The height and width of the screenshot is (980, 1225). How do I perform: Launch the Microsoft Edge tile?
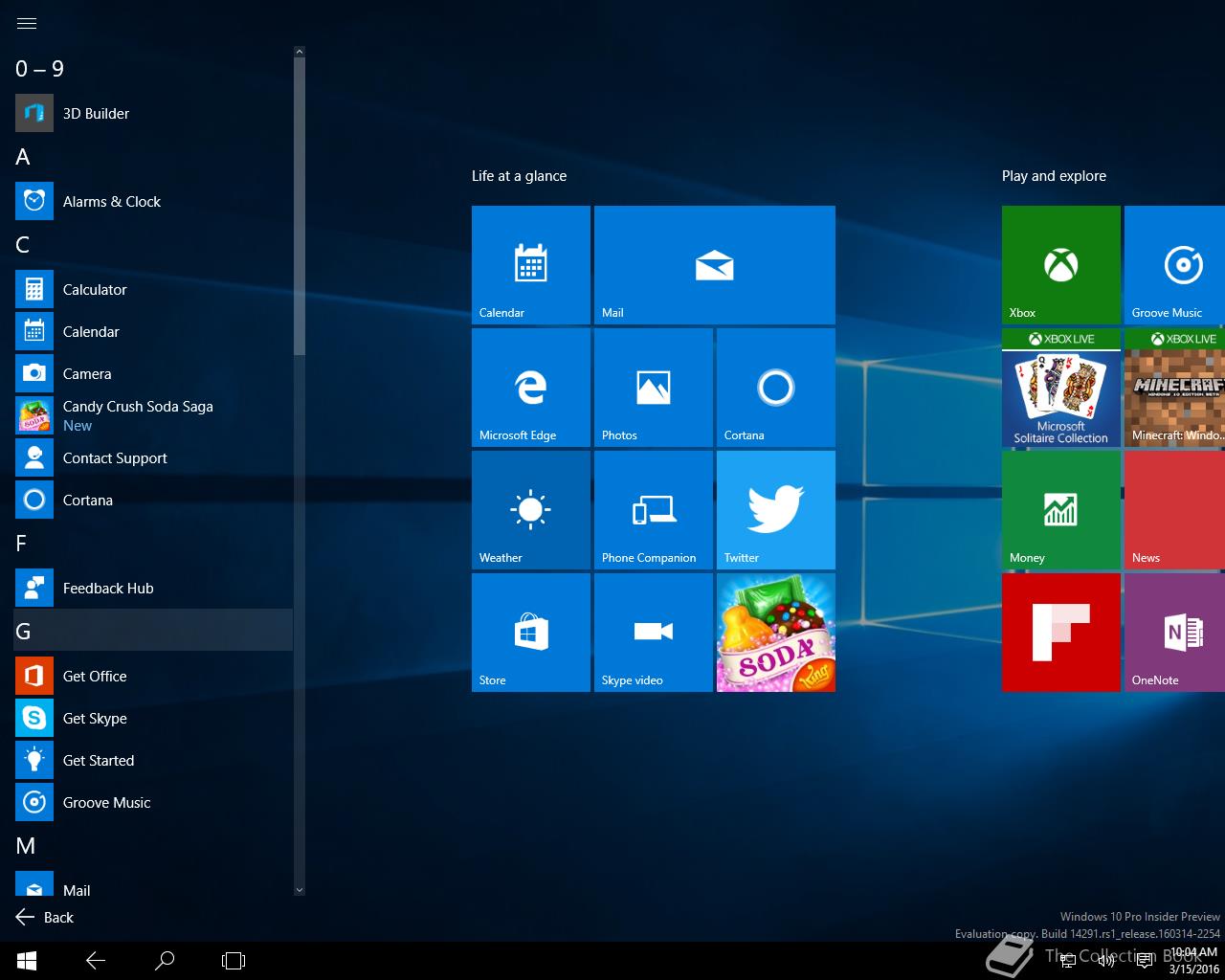[531, 388]
